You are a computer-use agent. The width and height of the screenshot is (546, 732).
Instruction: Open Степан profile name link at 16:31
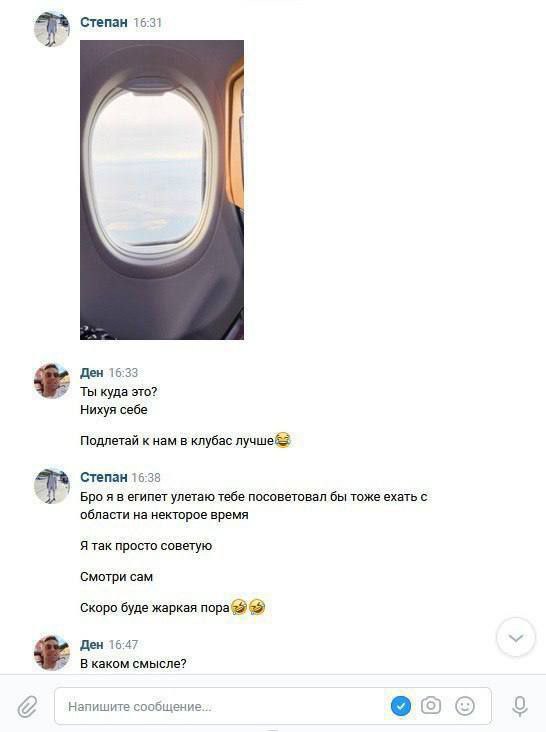[x=104, y=22]
